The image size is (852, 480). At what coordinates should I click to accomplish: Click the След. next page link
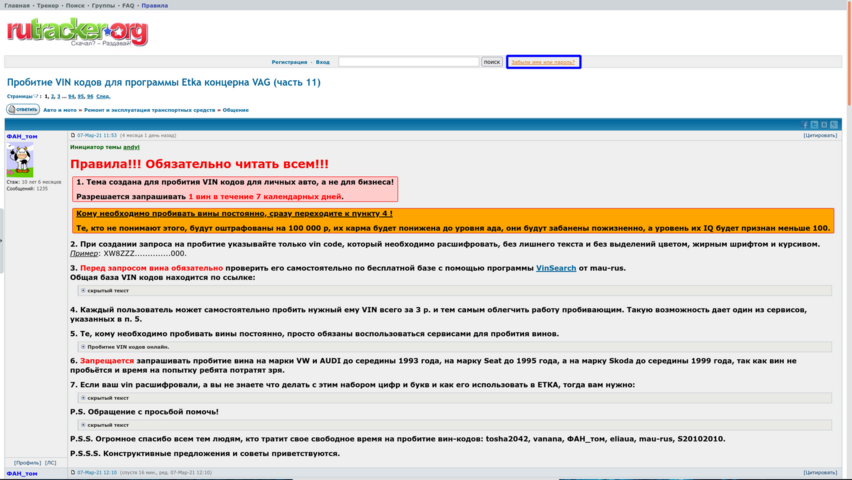click(x=103, y=96)
